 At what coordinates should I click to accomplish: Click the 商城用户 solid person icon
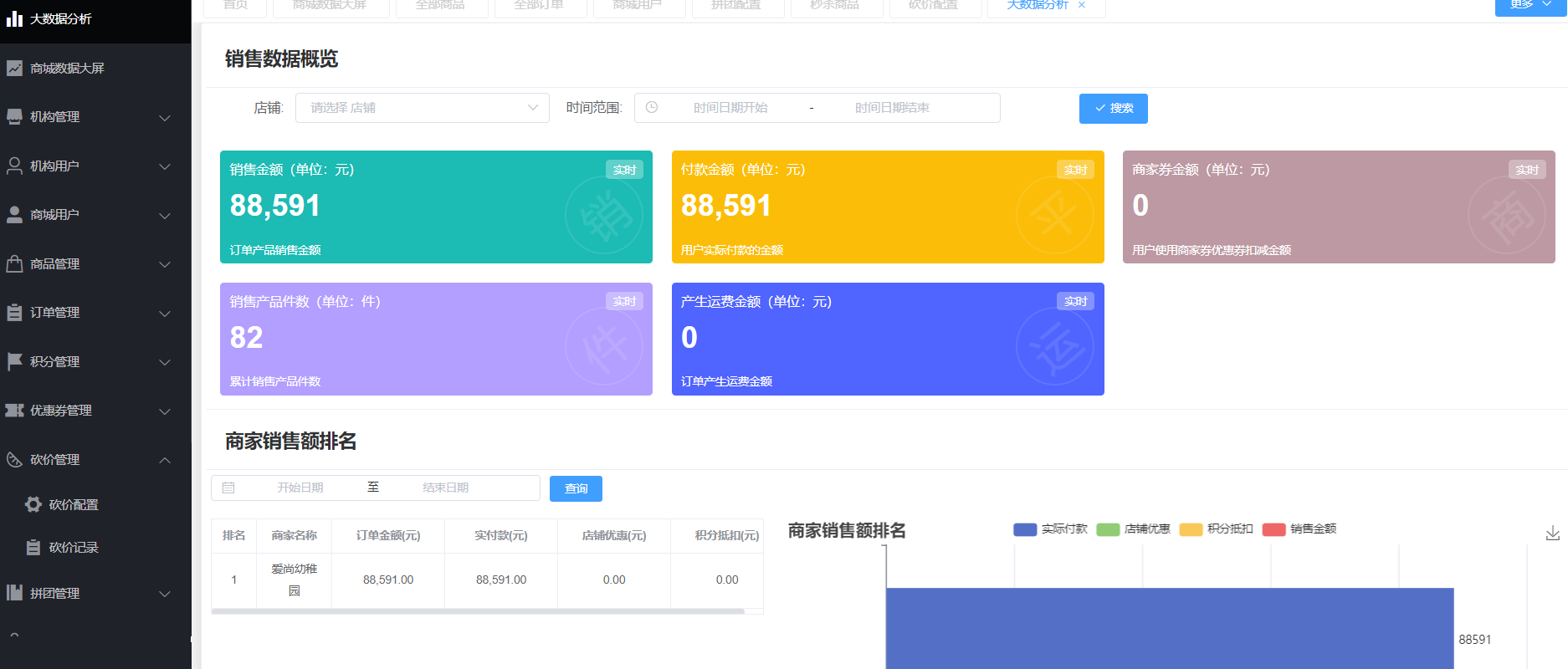click(x=14, y=215)
